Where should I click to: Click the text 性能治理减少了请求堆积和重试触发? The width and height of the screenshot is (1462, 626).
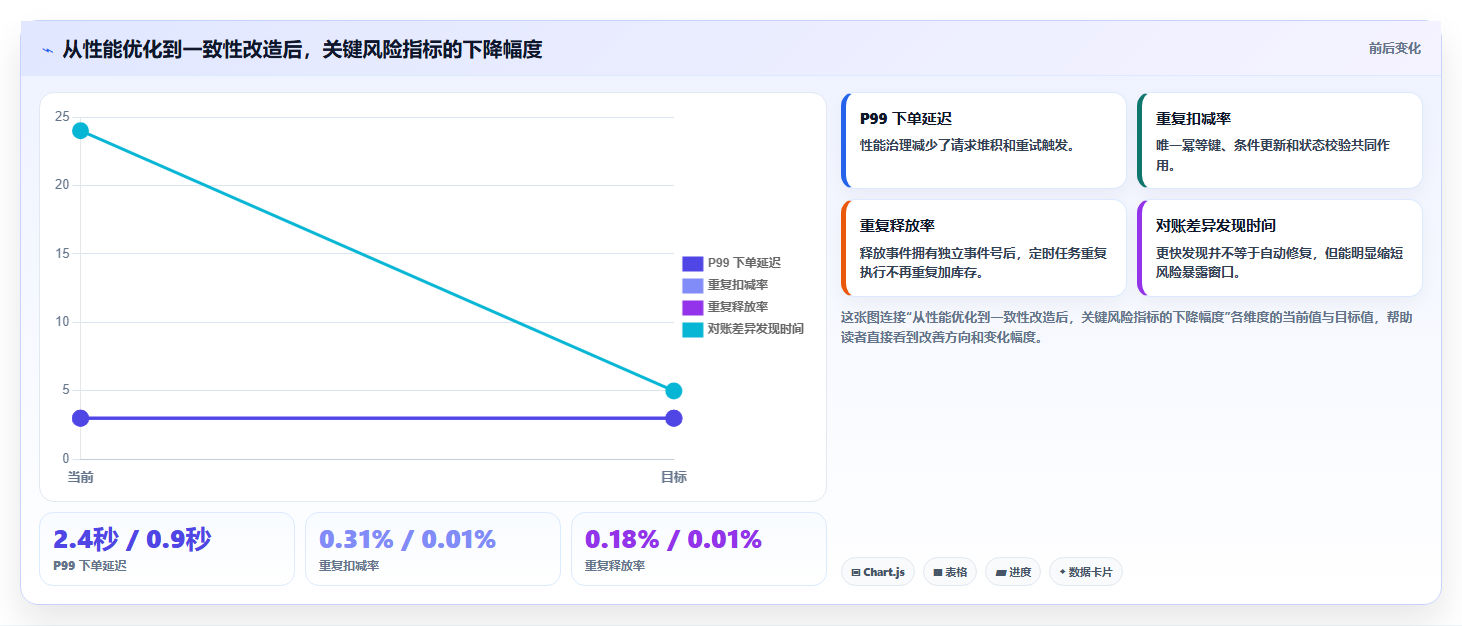pos(967,145)
